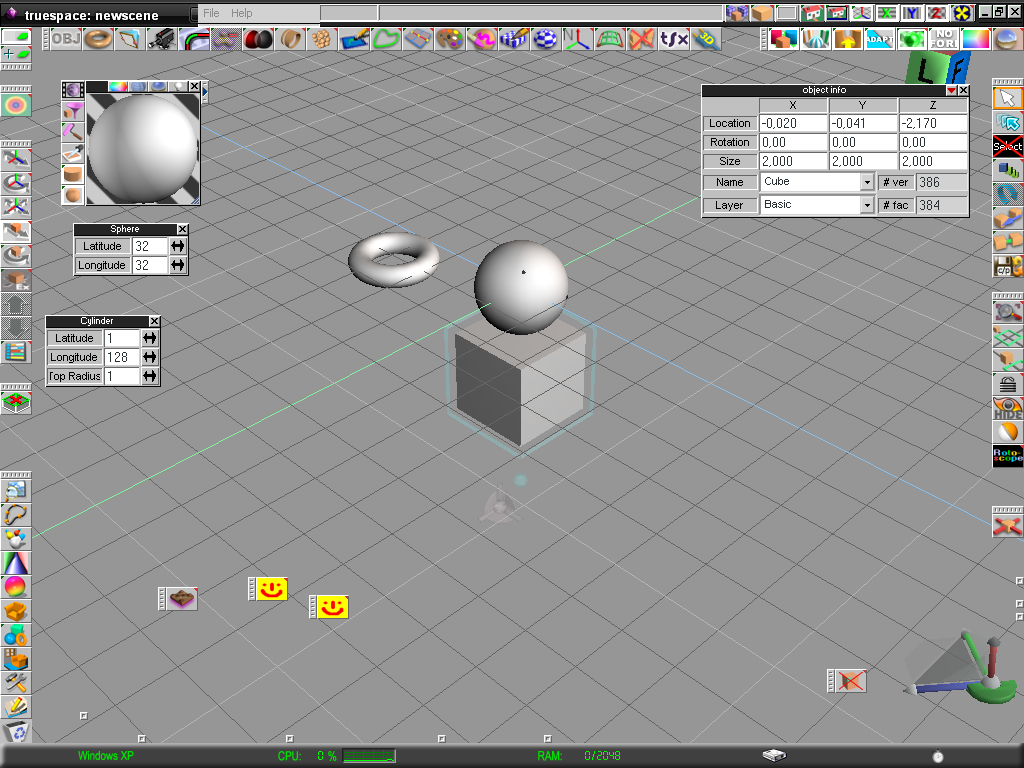
Task: Click the brown terrain floating icon
Action: coord(182,599)
